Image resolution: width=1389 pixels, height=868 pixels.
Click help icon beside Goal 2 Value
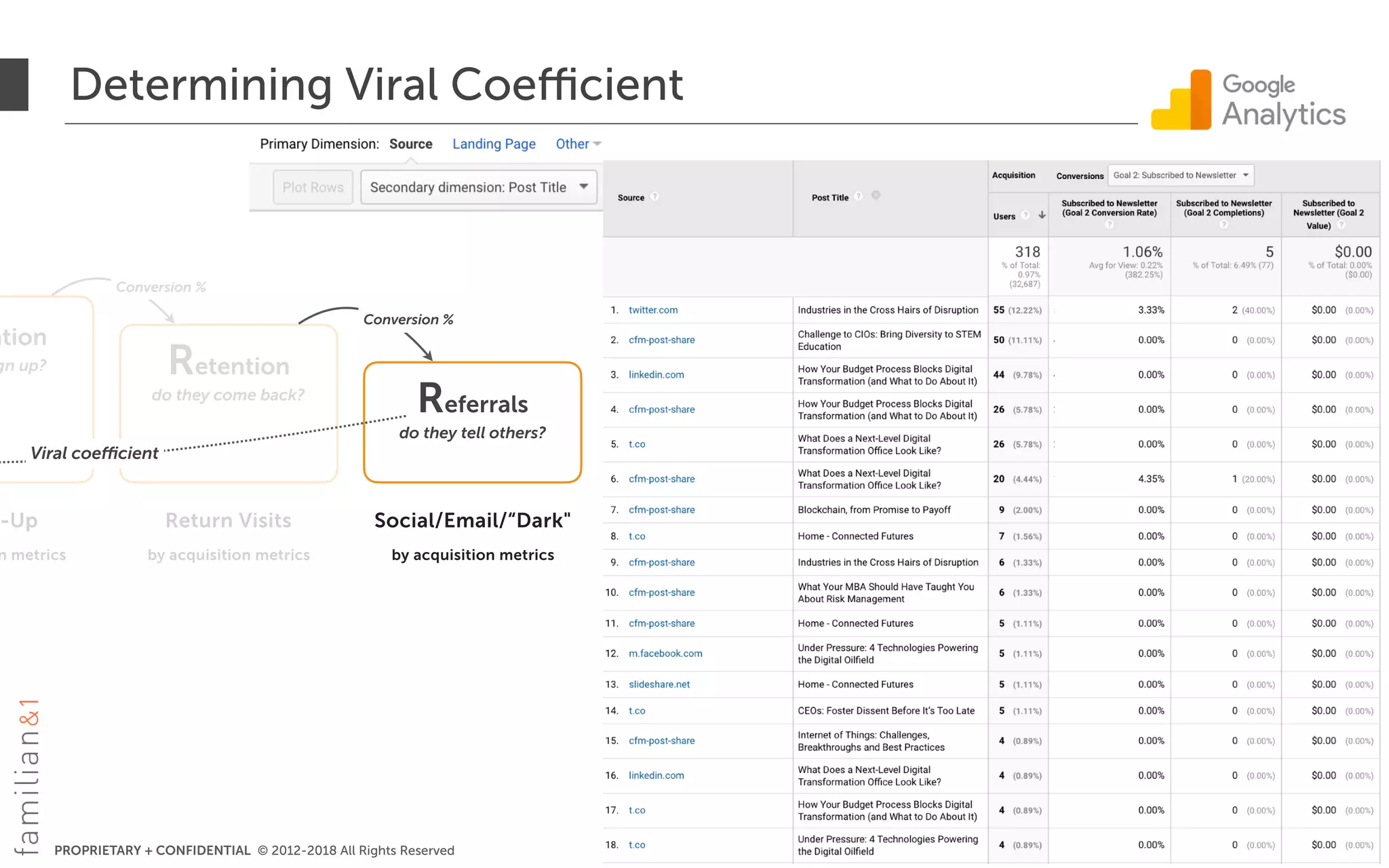tap(1341, 225)
